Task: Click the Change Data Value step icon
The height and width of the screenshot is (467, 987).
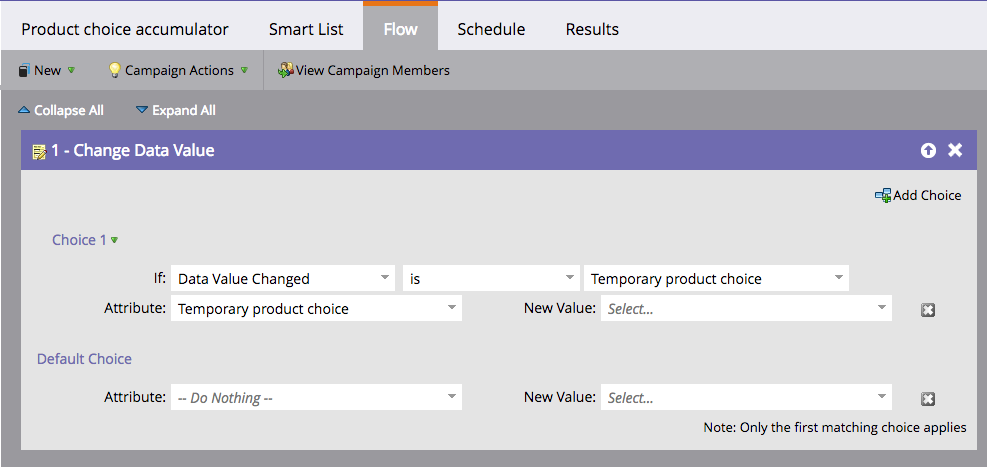Action: coord(39,151)
